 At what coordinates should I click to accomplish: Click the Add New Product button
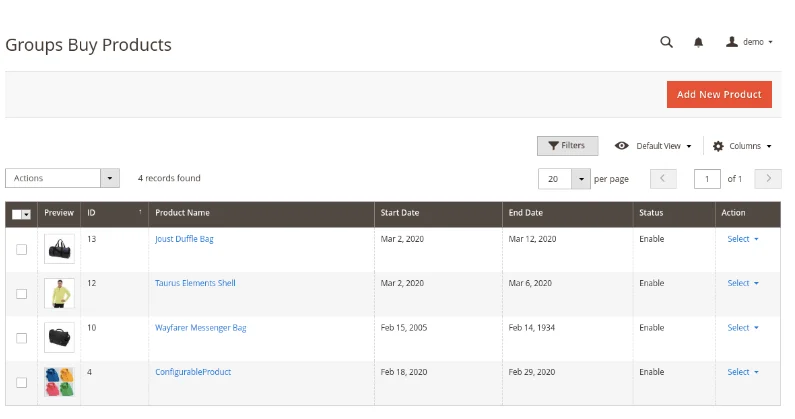[719, 94]
